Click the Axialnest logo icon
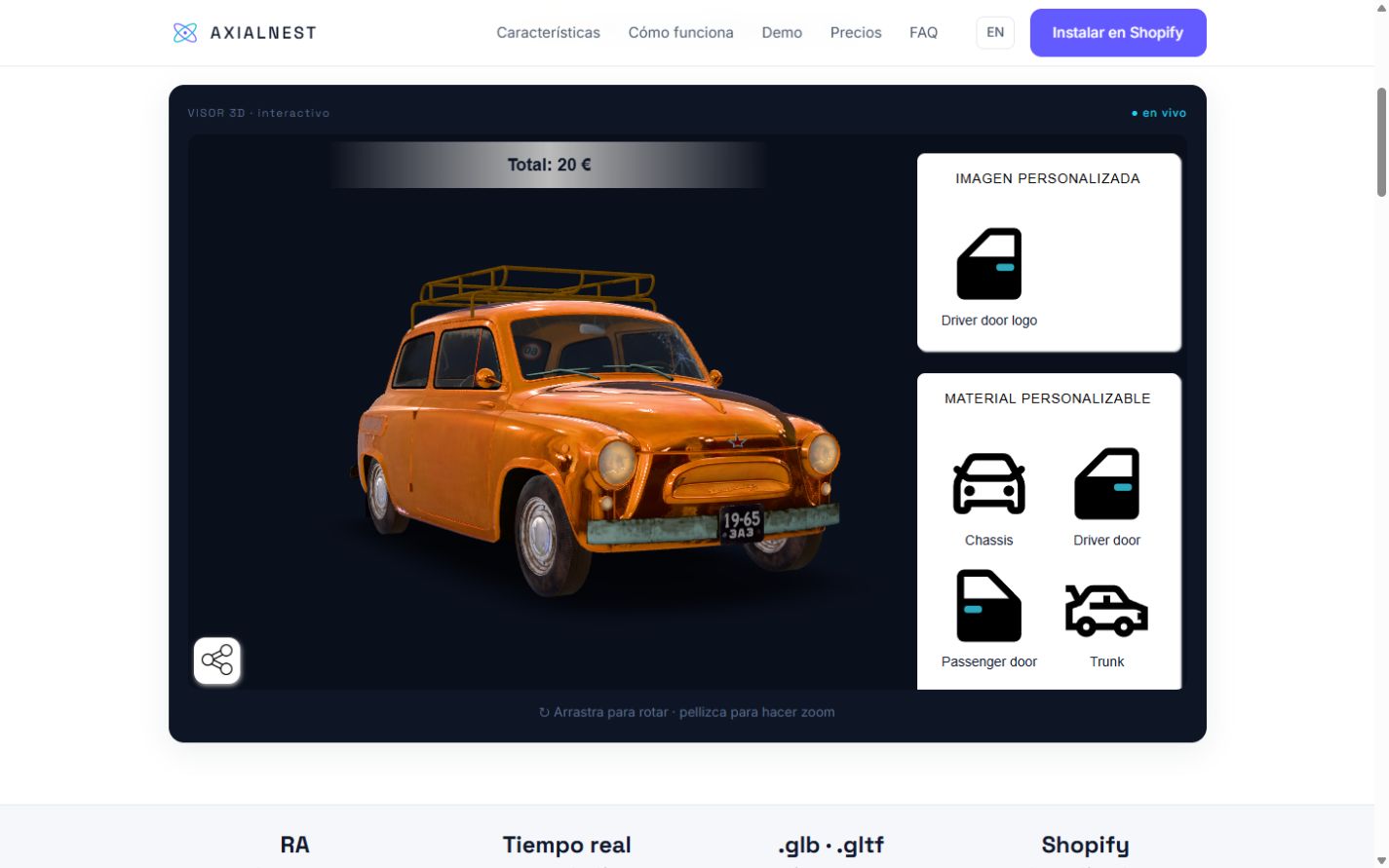 pyautogui.click(x=184, y=32)
